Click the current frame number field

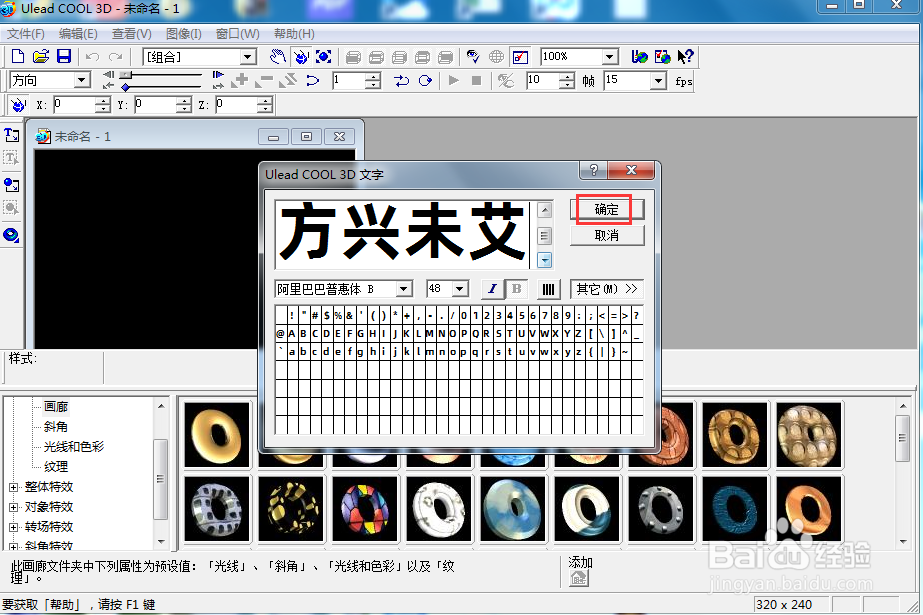click(348, 81)
